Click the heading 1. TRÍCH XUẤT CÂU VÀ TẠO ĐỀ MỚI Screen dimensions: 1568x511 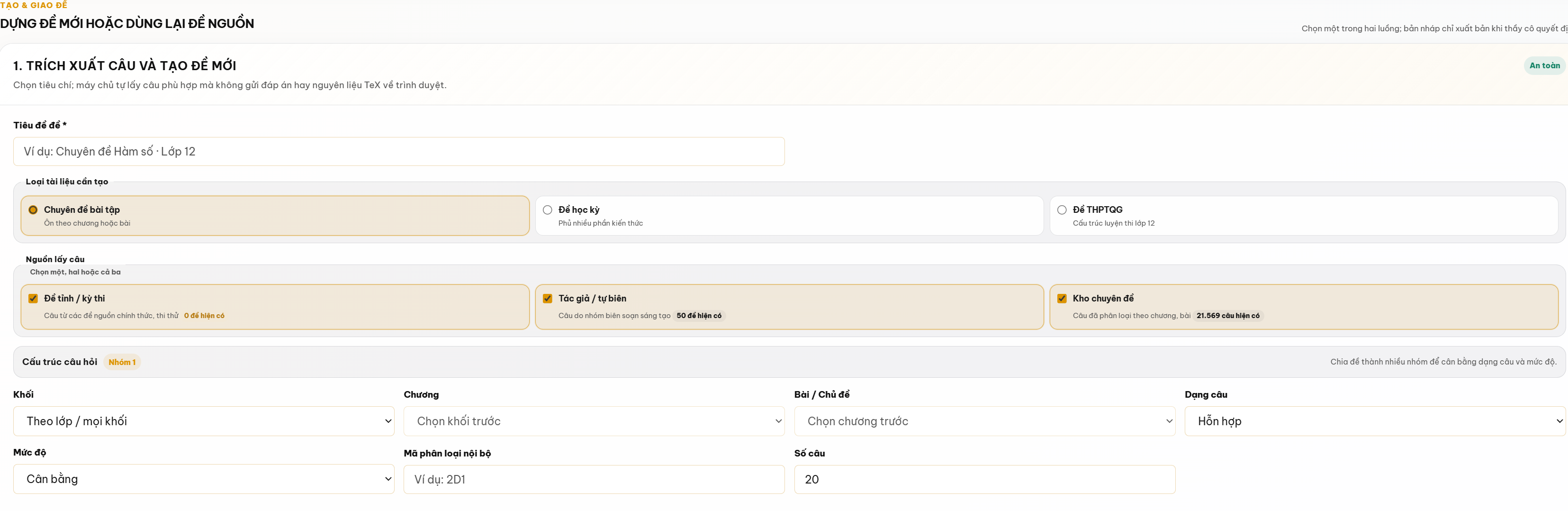[125, 65]
